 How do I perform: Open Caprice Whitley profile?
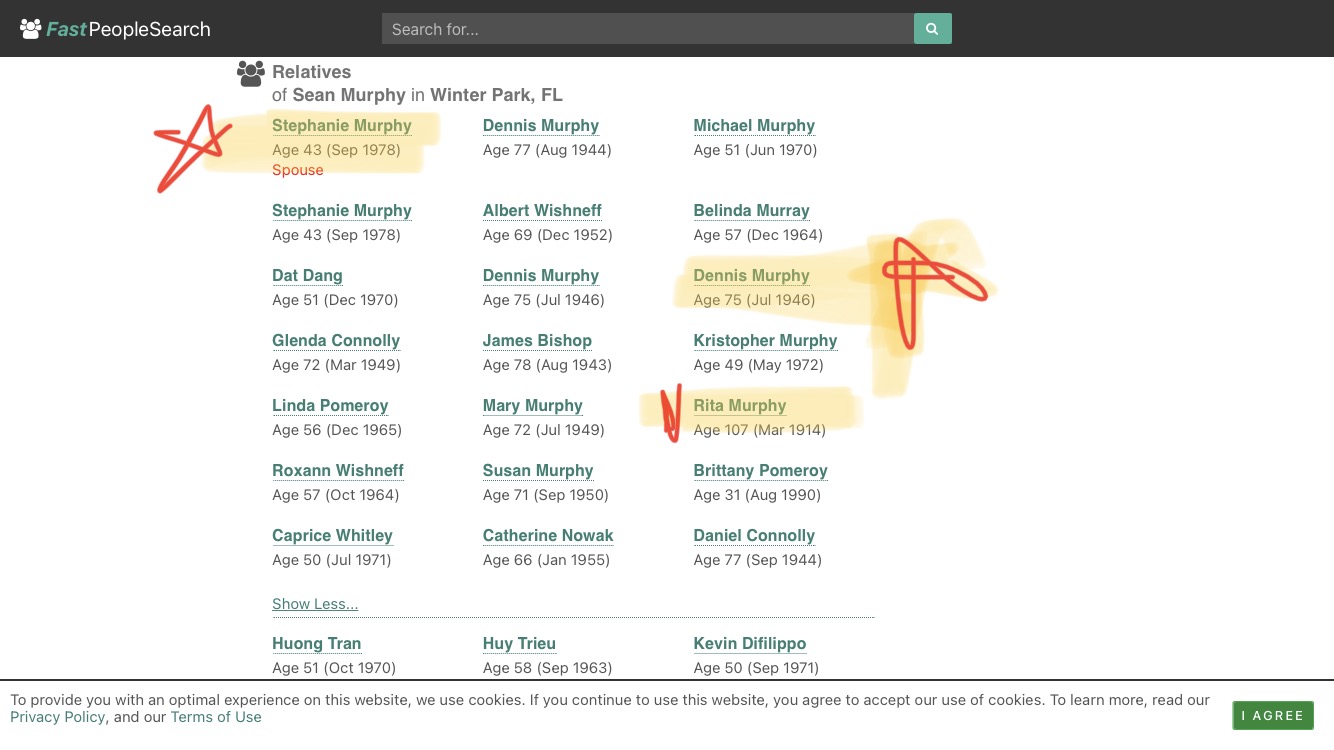[x=332, y=535]
